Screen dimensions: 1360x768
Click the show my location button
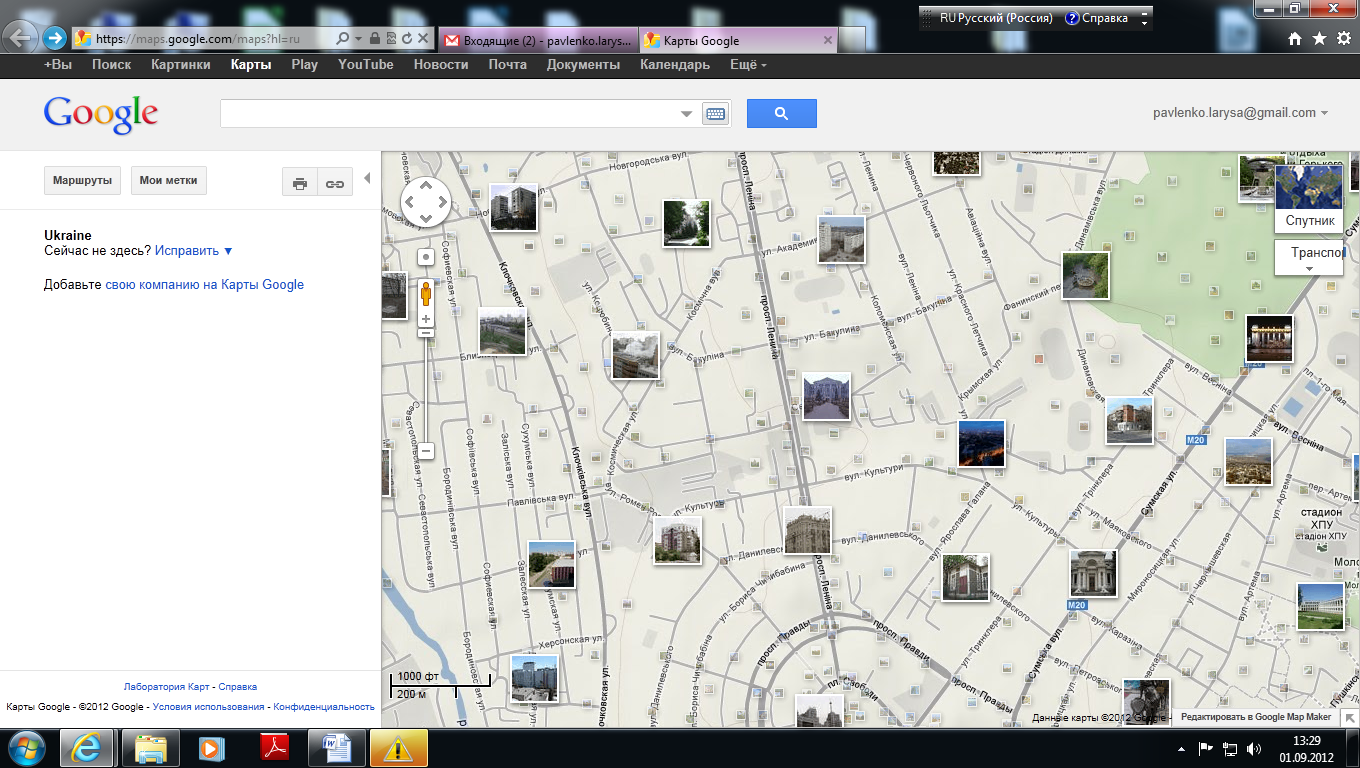(x=426, y=257)
